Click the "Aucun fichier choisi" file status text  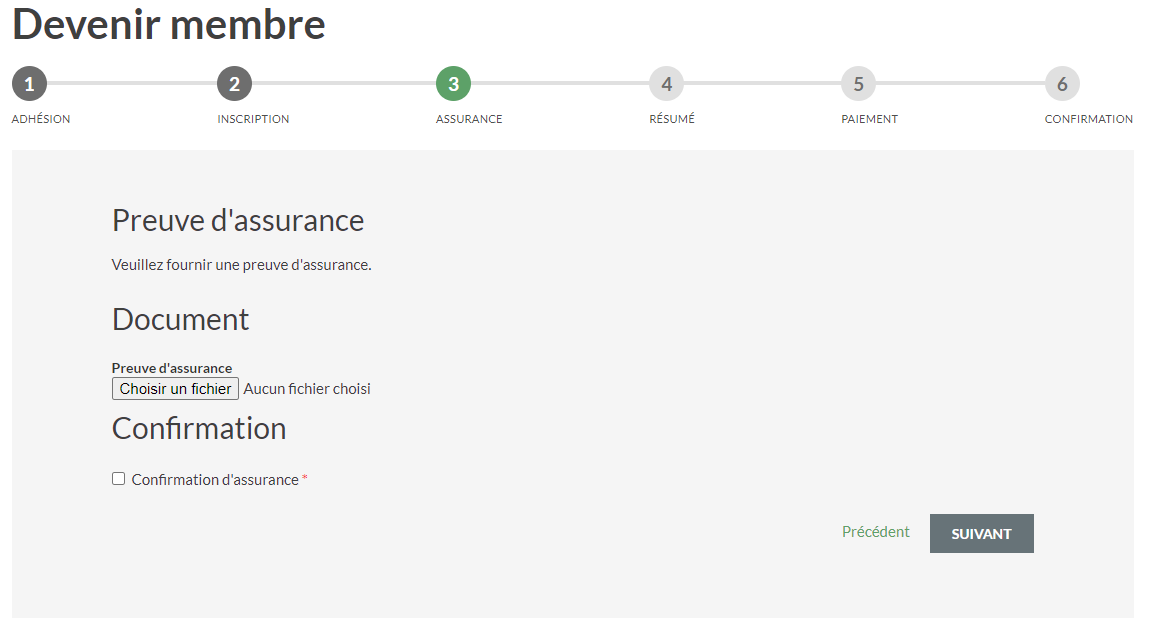[307, 389]
